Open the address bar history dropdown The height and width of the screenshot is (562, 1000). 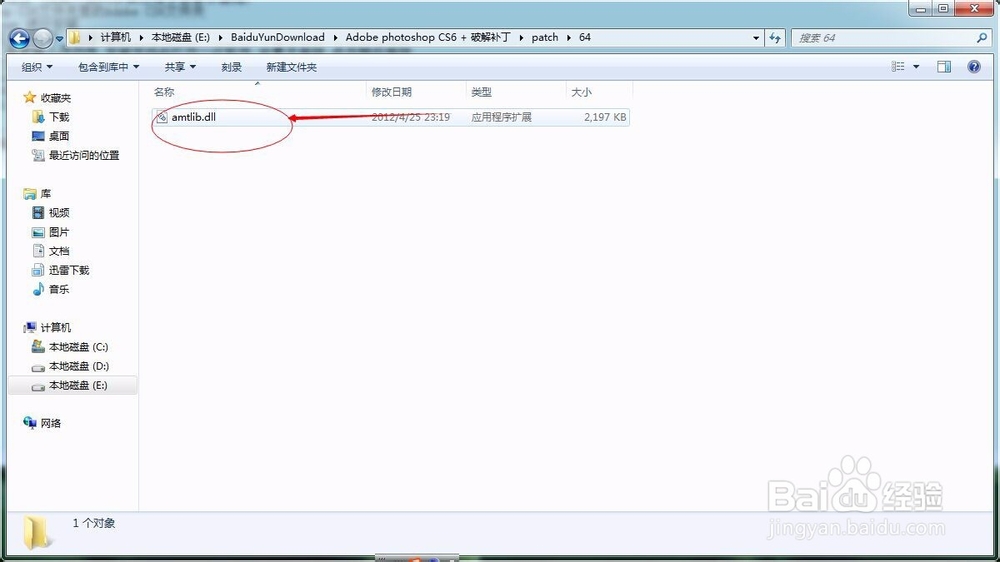(x=756, y=38)
